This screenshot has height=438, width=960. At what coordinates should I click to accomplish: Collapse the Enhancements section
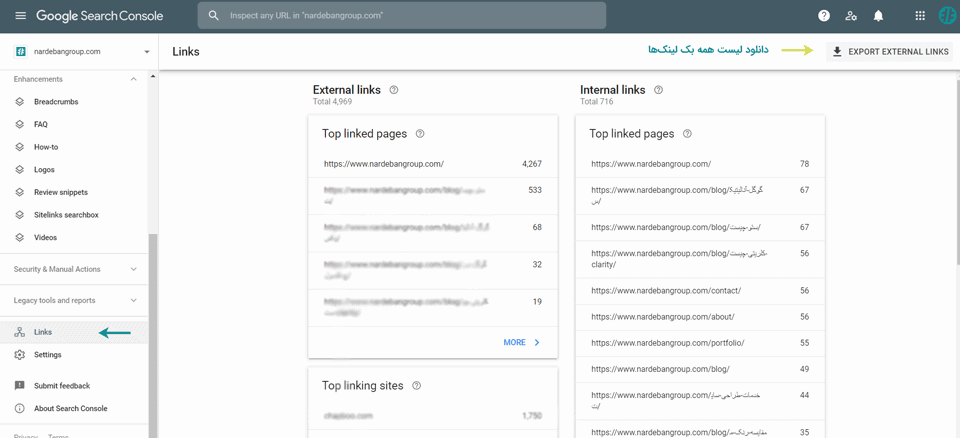pyautogui.click(x=133, y=79)
